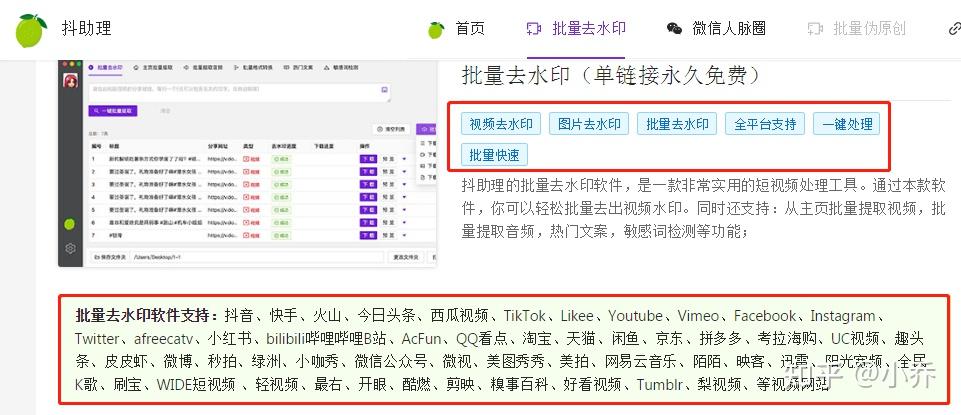Click the 批量去水印 tag button

point(677,124)
